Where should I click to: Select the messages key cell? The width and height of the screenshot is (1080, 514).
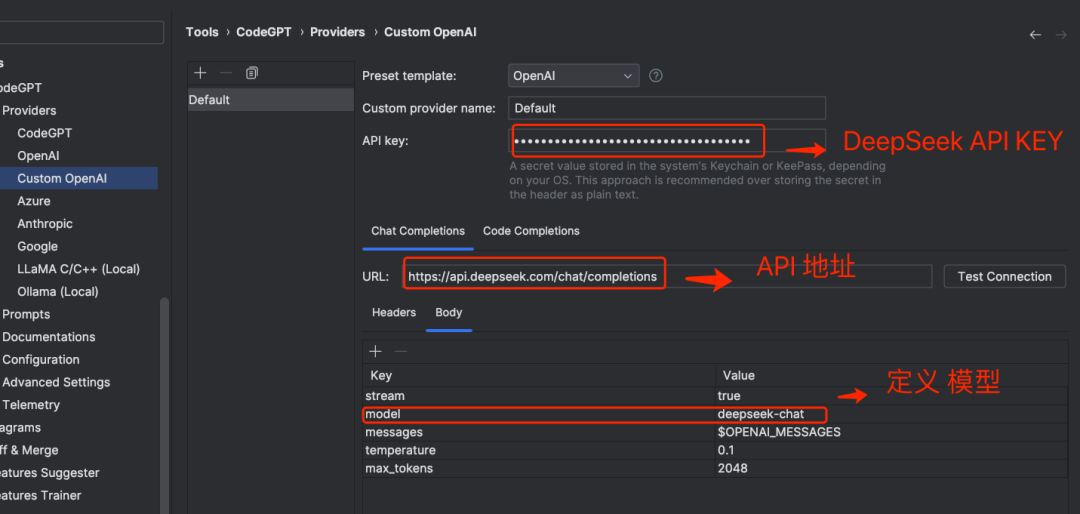click(539, 433)
